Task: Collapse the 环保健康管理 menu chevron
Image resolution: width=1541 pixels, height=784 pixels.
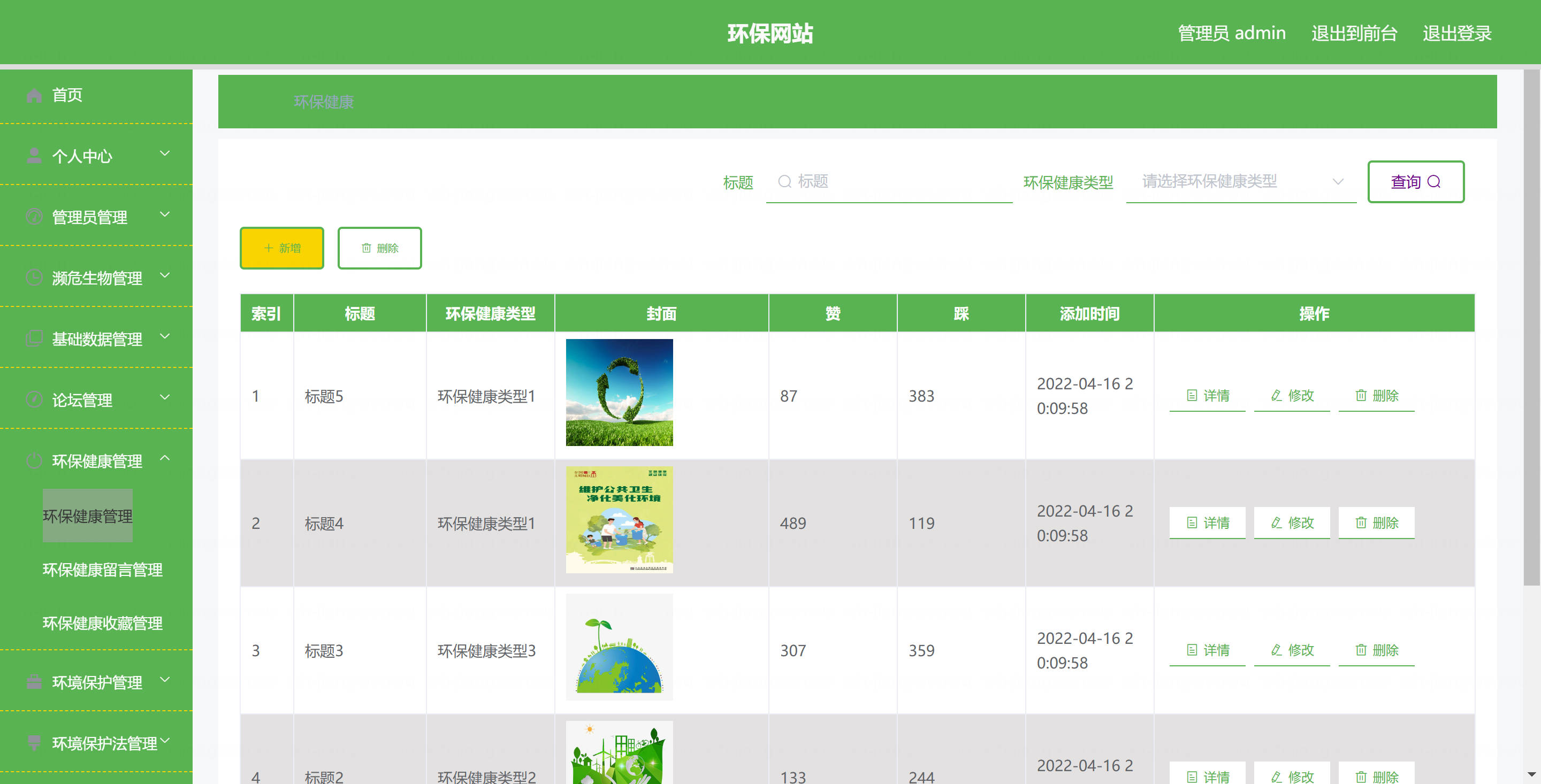Action: (x=164, y=458)
